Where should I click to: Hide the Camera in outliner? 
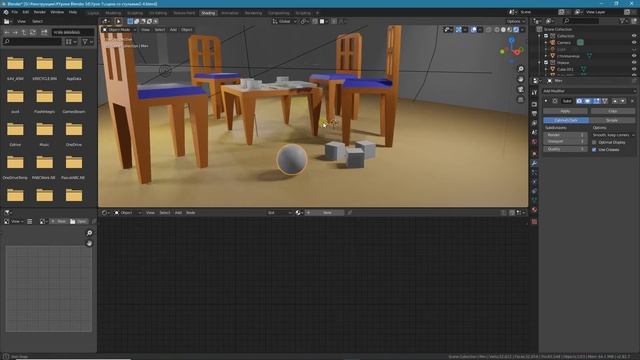click(634, 42)
